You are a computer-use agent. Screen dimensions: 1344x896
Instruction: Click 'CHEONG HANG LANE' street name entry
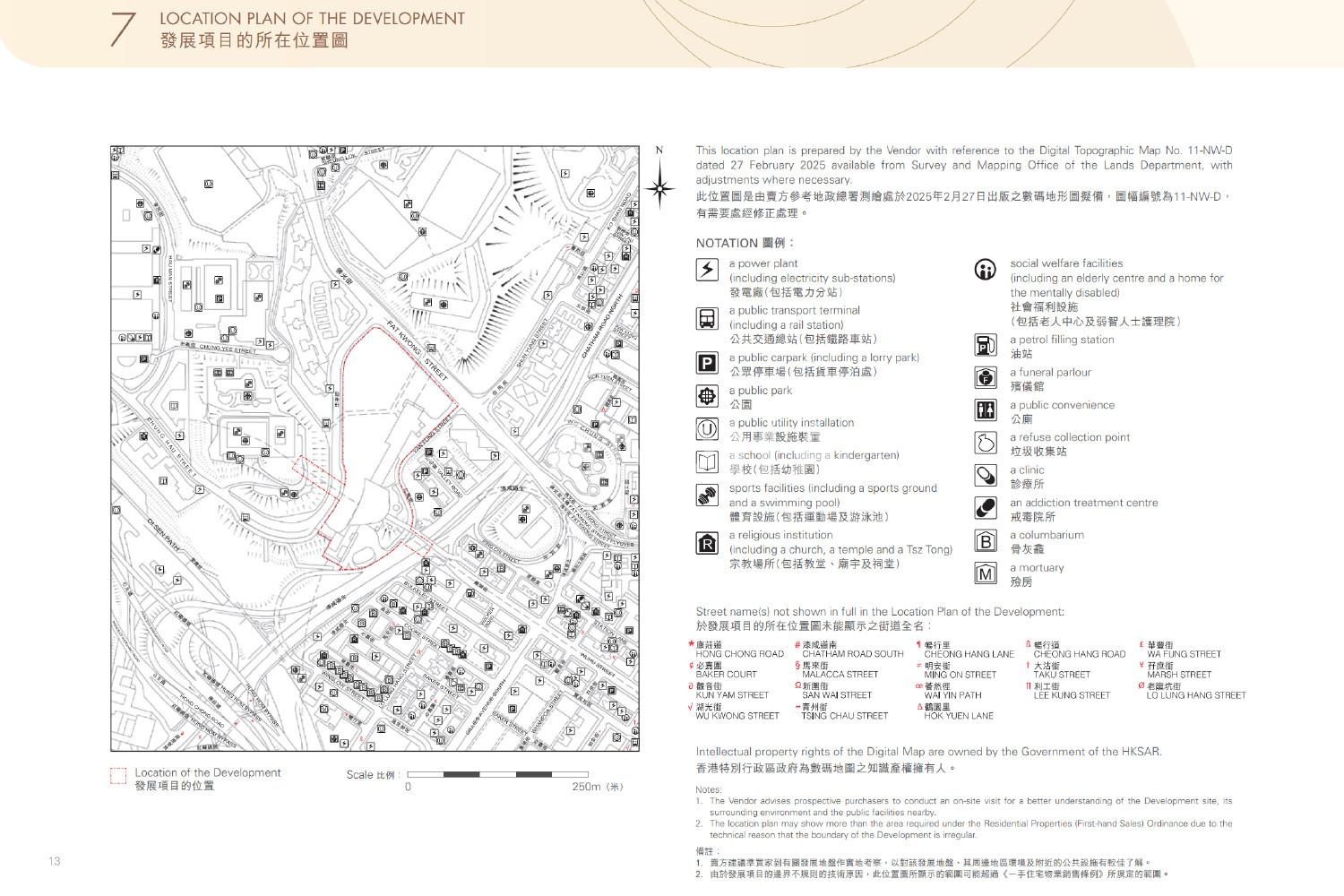tap(969, 654)
